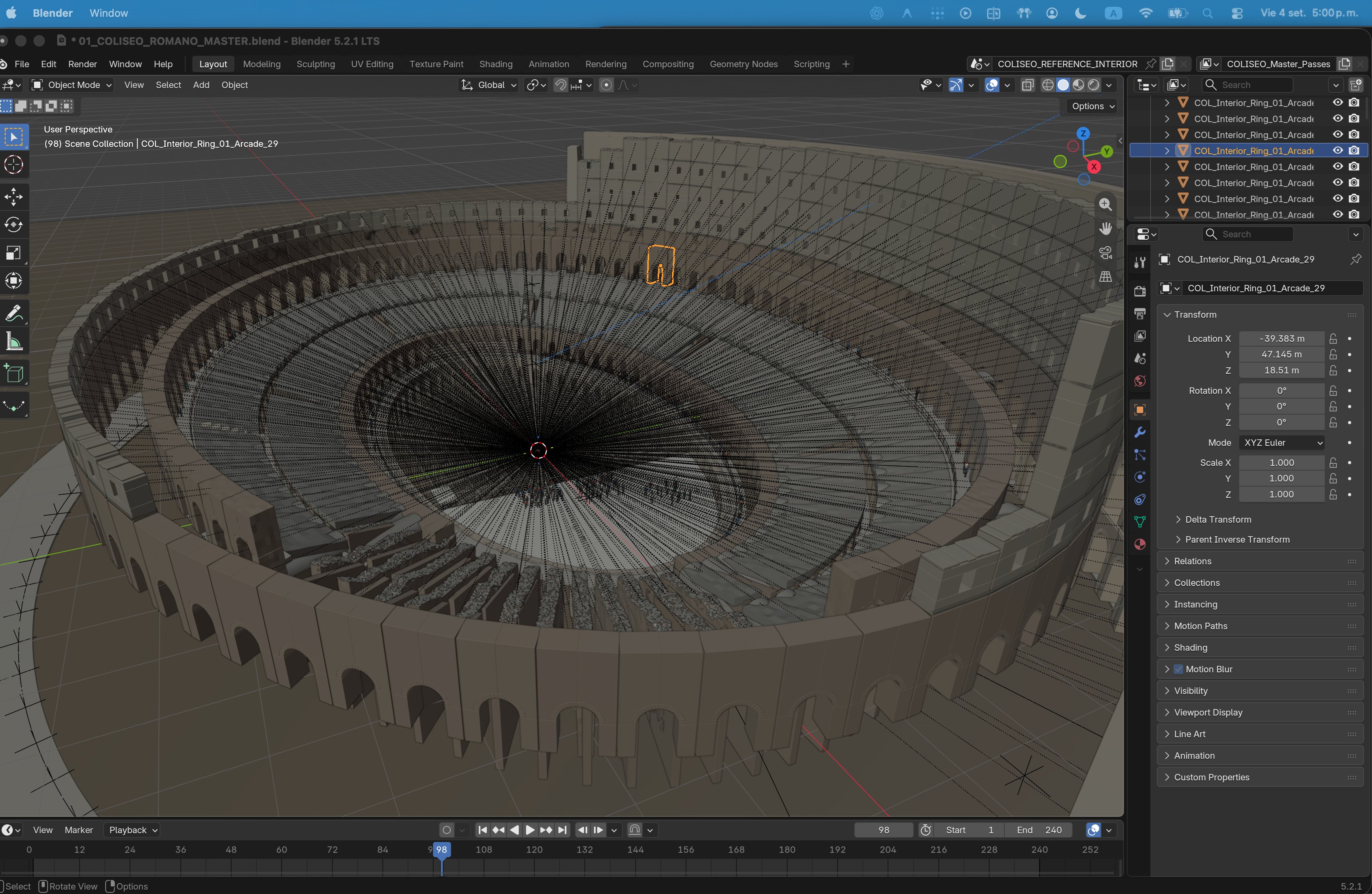
Task: Open the Object Mode dropdown
Action: 72,85
